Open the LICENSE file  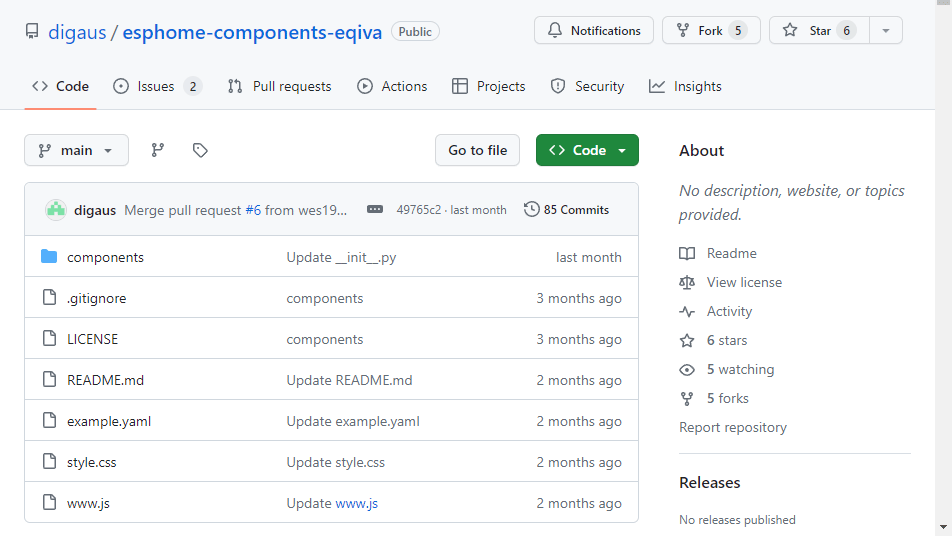tap(92, 339)
